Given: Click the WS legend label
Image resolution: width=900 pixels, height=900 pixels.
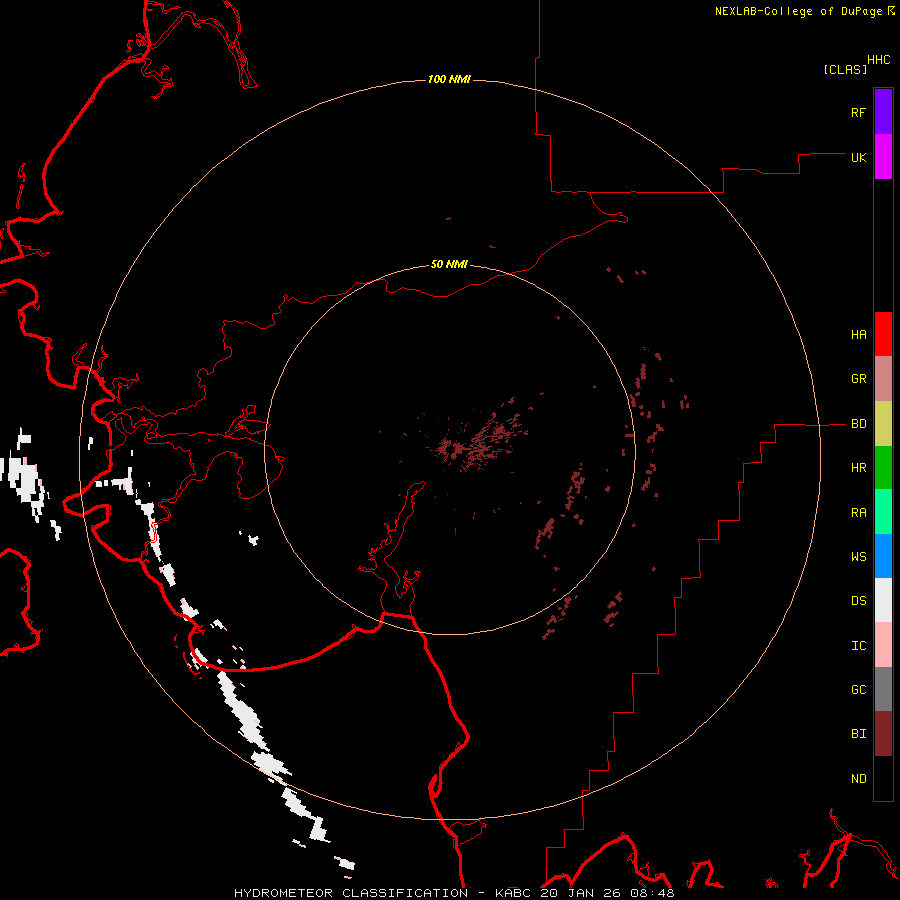Looking at the screenshot, I should 858,557.
